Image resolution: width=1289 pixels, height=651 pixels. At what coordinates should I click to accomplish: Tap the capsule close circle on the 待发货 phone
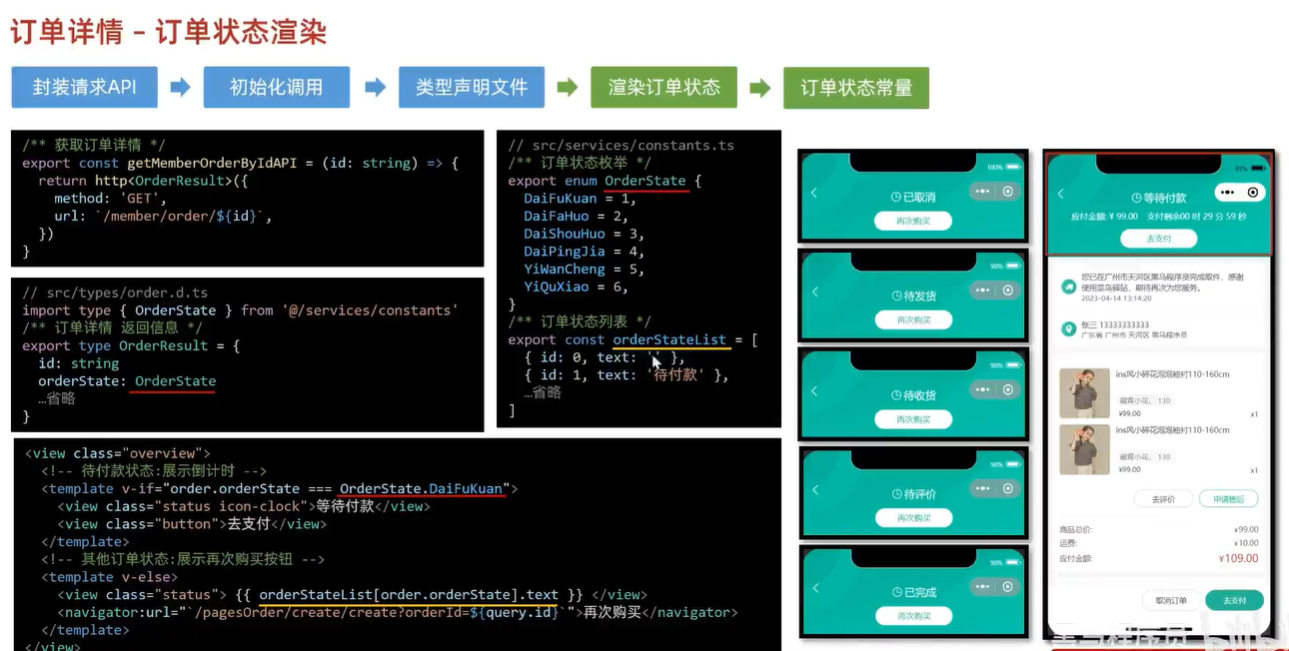[1008, 290]
